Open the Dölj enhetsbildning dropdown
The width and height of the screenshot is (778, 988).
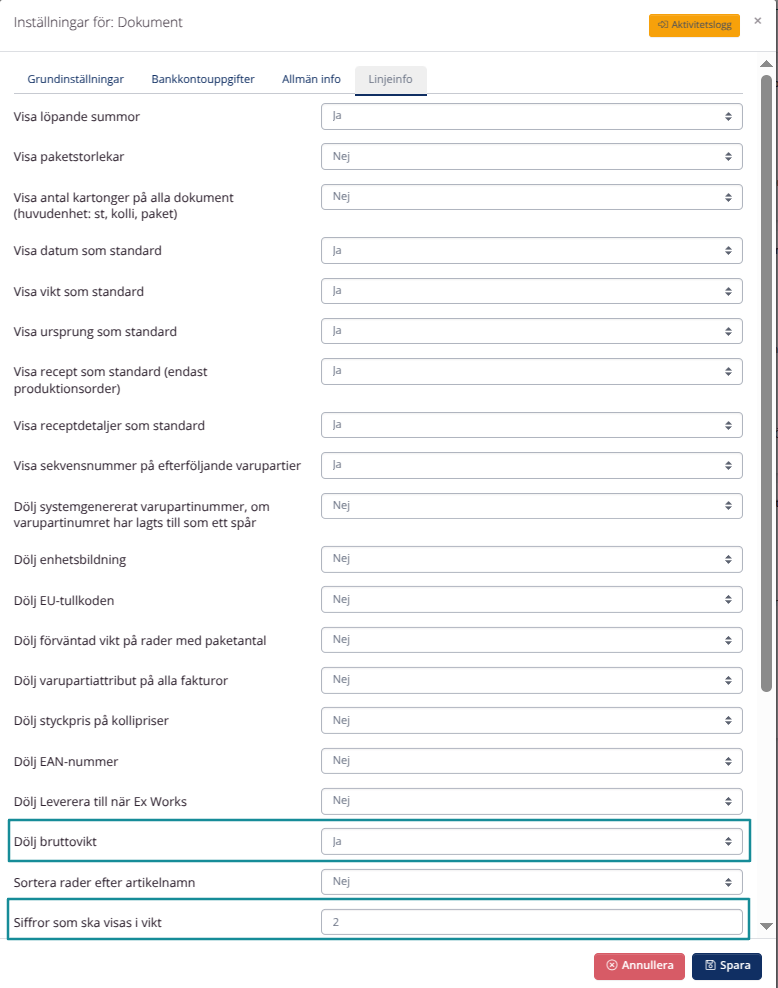click(531, 559)
